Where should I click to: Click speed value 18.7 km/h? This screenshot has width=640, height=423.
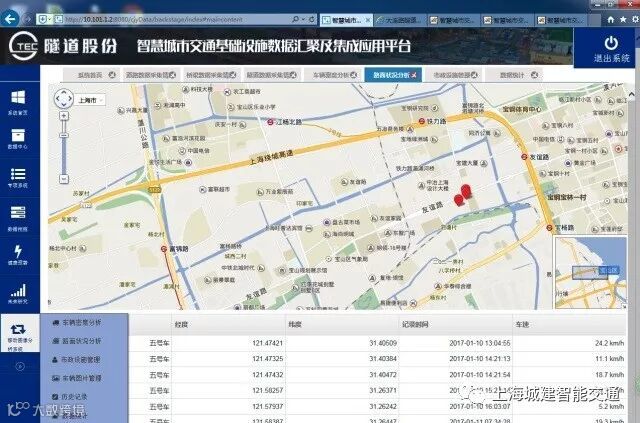(609, 374)
